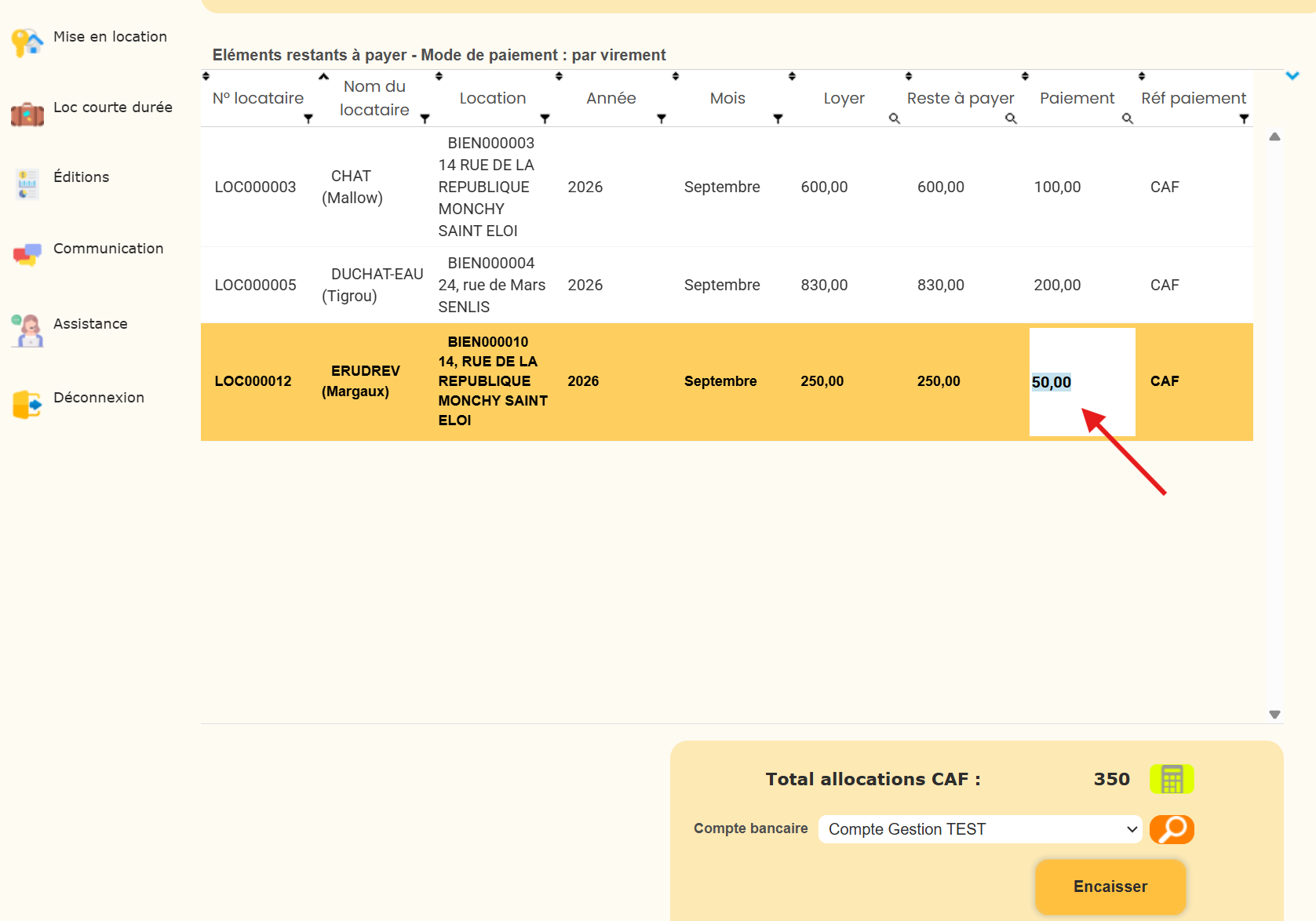Click location BIEN000003 cell
1316x921 pixels.
487,187
